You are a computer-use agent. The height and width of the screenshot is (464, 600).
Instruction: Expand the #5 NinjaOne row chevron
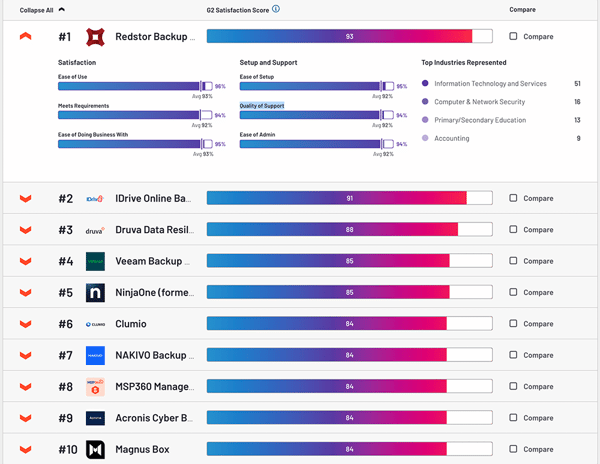25,293
